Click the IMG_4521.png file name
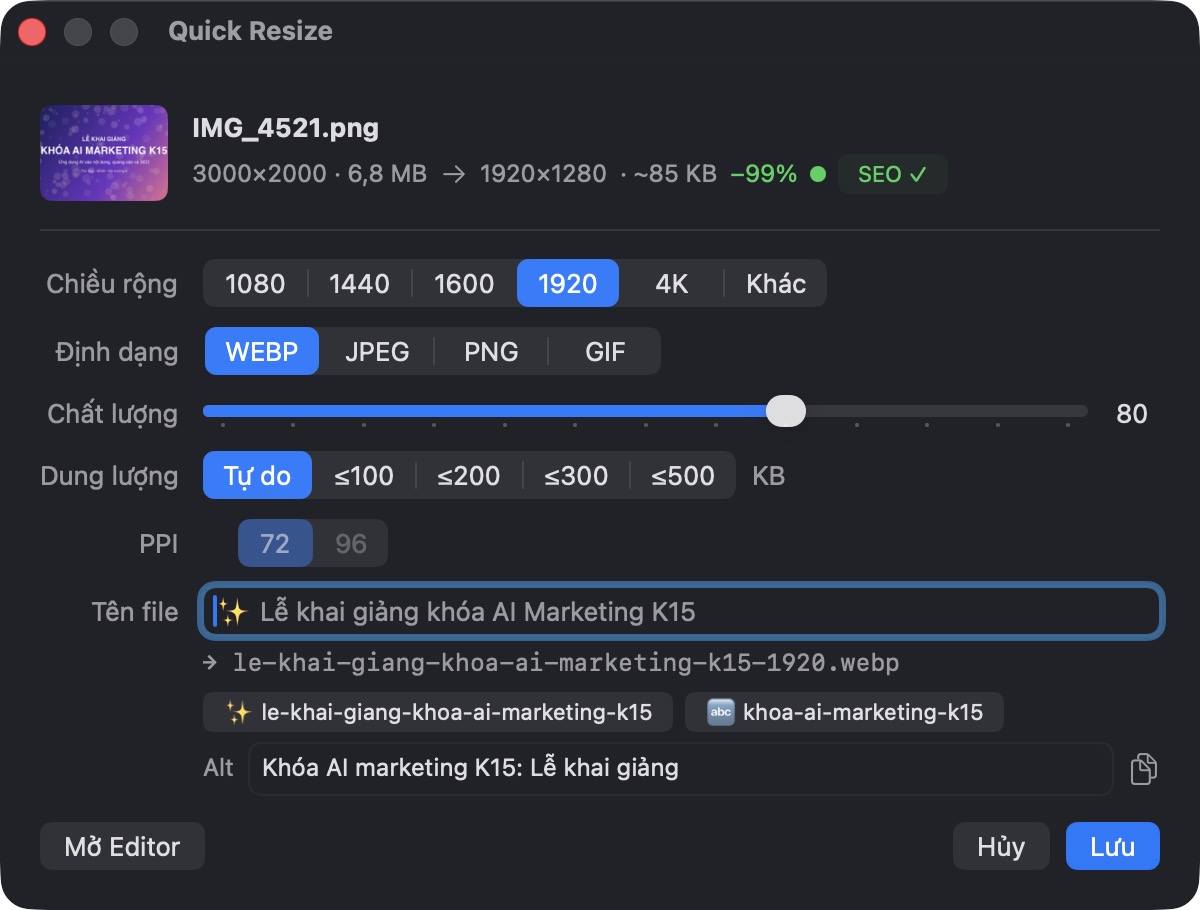 point(285,128)
